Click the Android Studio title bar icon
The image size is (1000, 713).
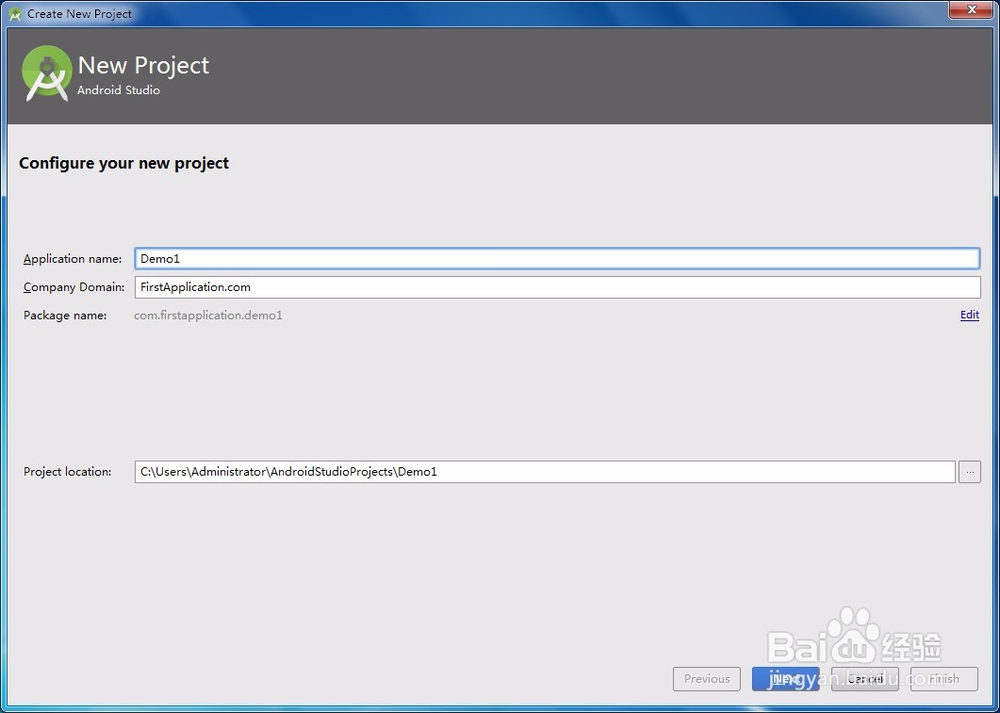(15, 13)
